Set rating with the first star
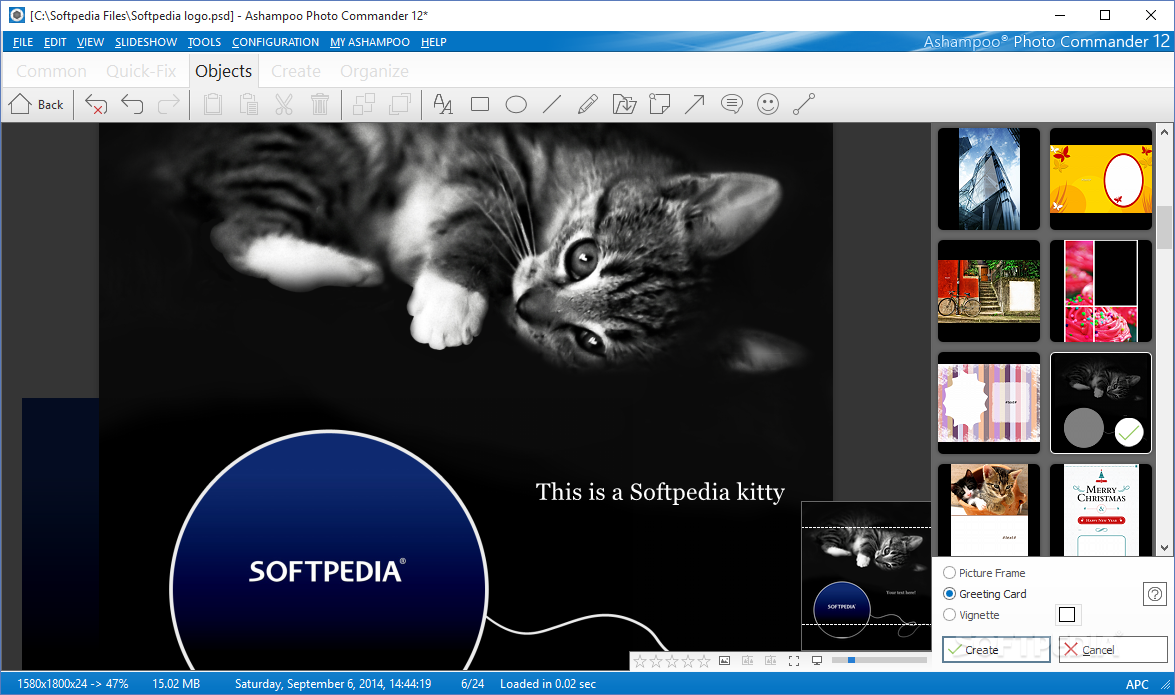 pyautogui.click(x=640, y=661)
